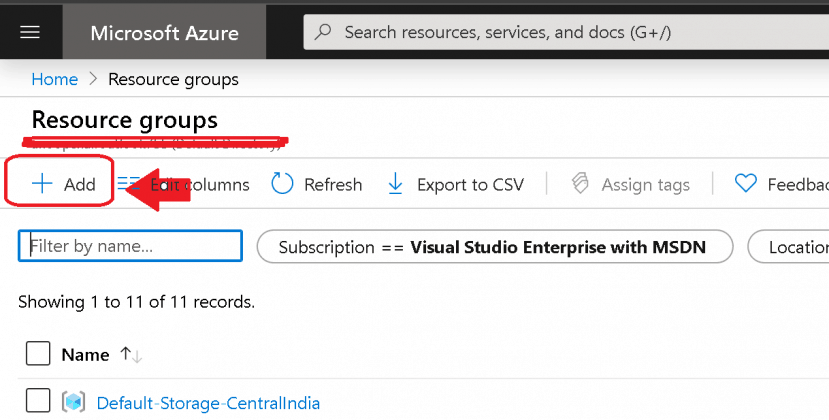Viewport: 829px width, 420px height.
Task: Click the plus Add icon
Action: pyautogui.click(x=42, y=184)
